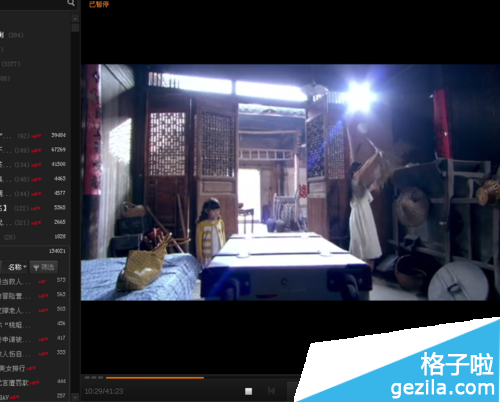Click the playlist scrollbar down arrow
The width and height of the screenshot is (500, 402).
[x=75, y=397]
